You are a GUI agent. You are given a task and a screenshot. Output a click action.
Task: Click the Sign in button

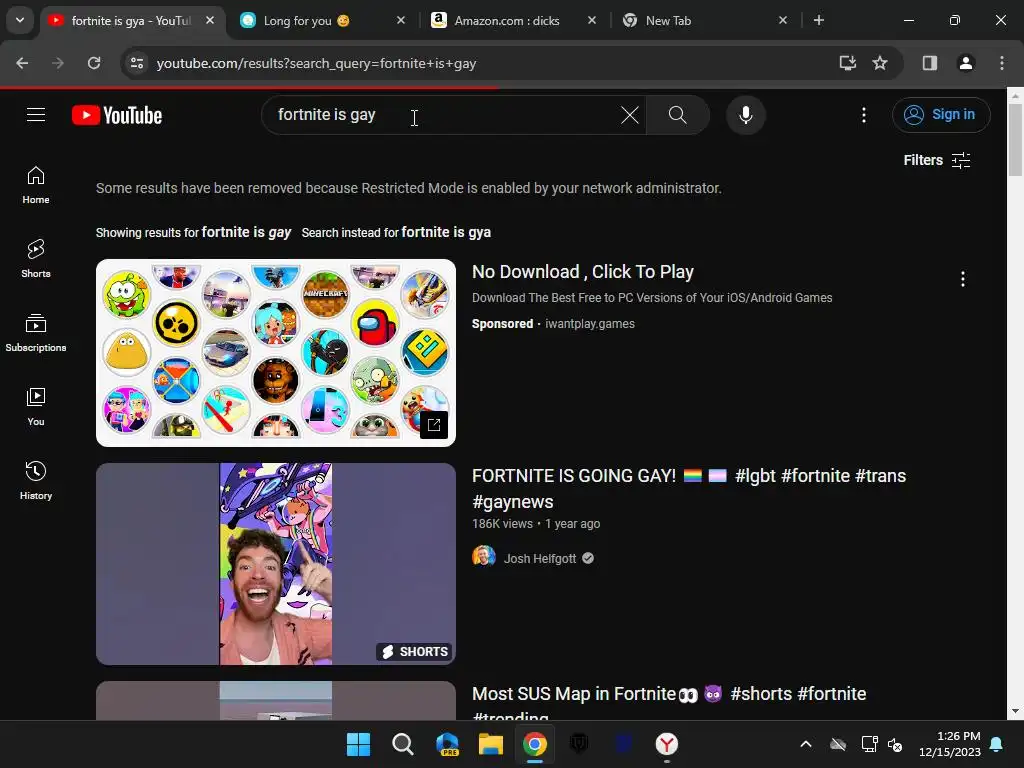point(941,115)
